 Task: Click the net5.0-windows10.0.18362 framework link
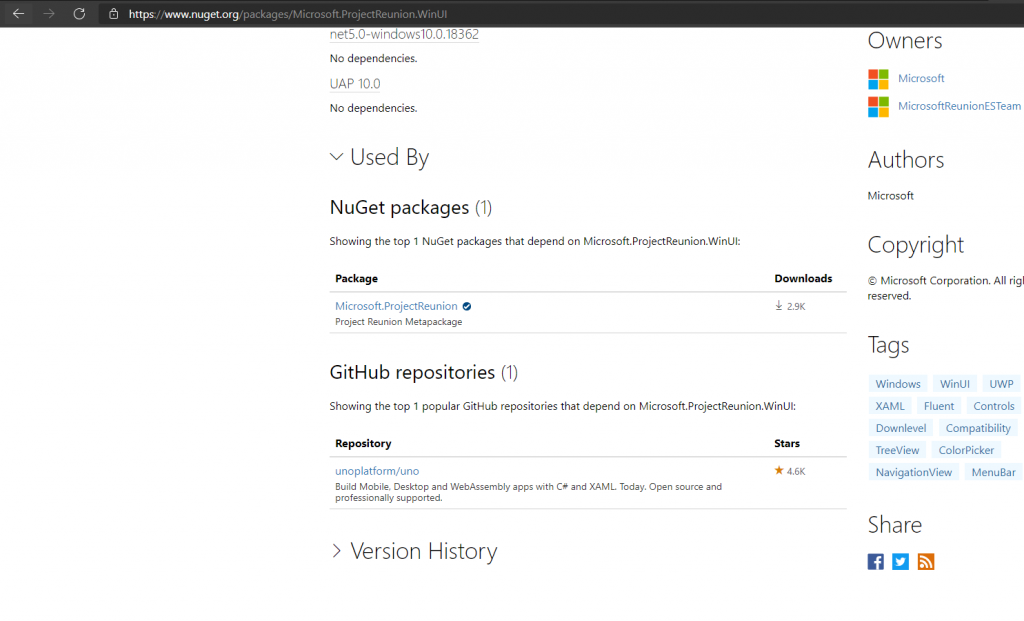click(x=404, y=34)
